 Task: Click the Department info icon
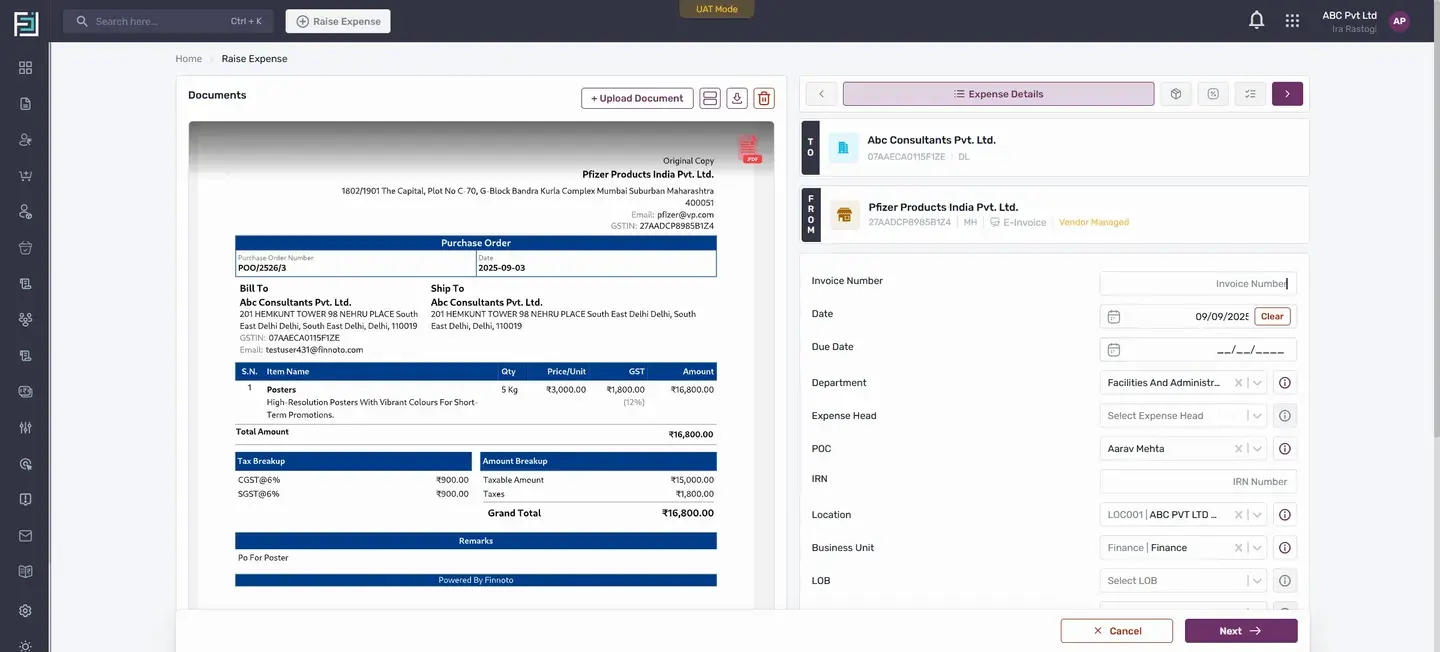[1285, 383]
